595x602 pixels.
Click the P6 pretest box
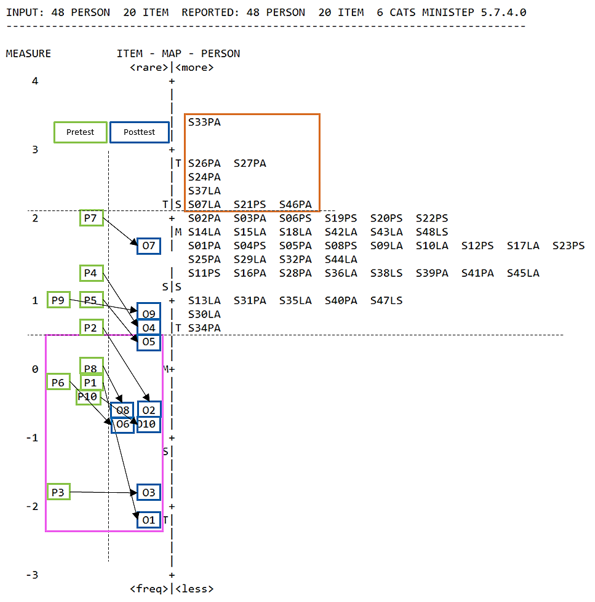[x=58, y=382]
